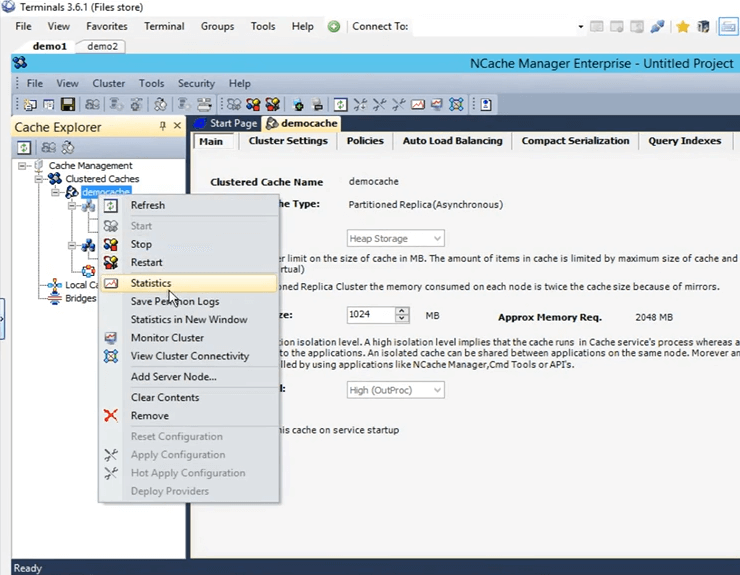740x575 pixels.
Task: Choose Monitor Cluster from the context menu
Action: (189, 338)
